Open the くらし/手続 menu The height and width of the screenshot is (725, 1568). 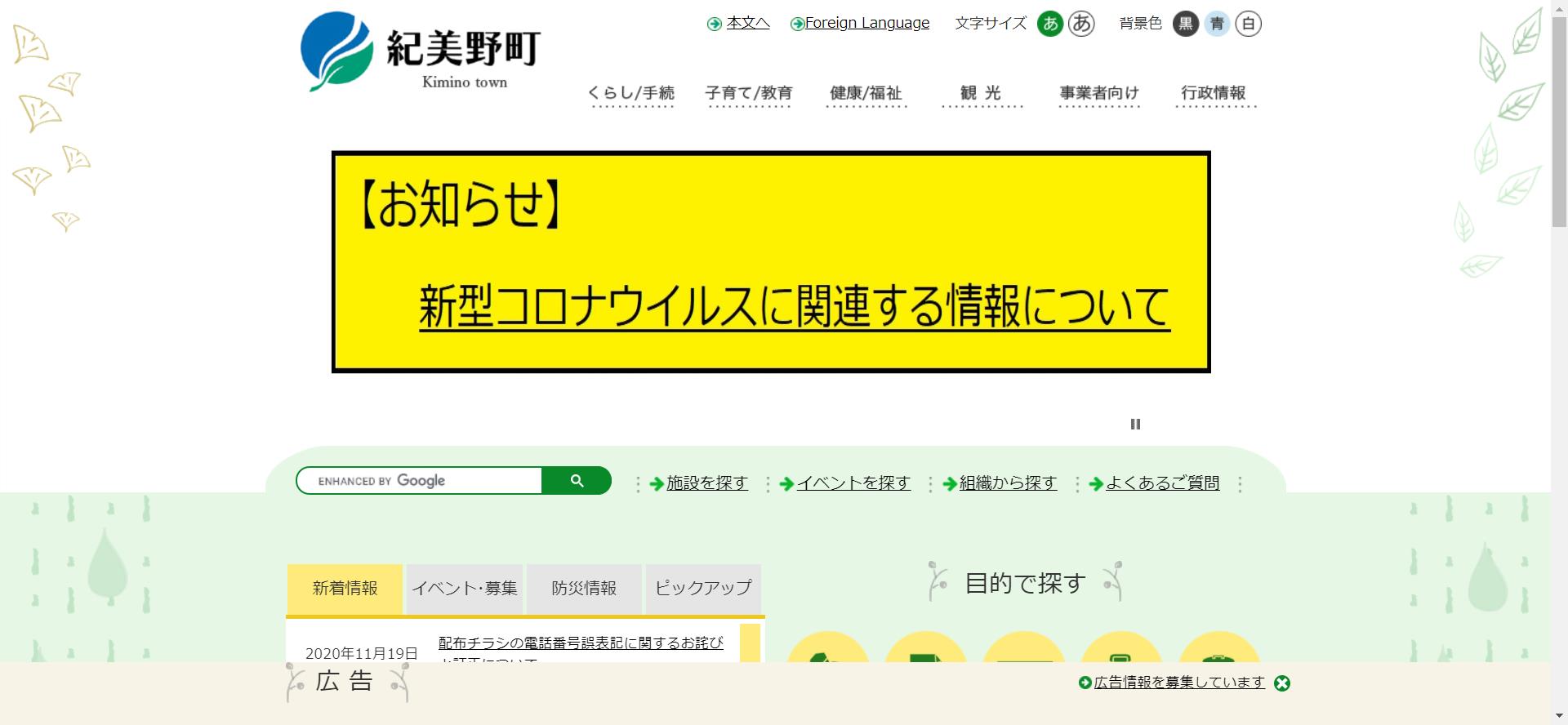pyautogui.click(x=631, y=94)
